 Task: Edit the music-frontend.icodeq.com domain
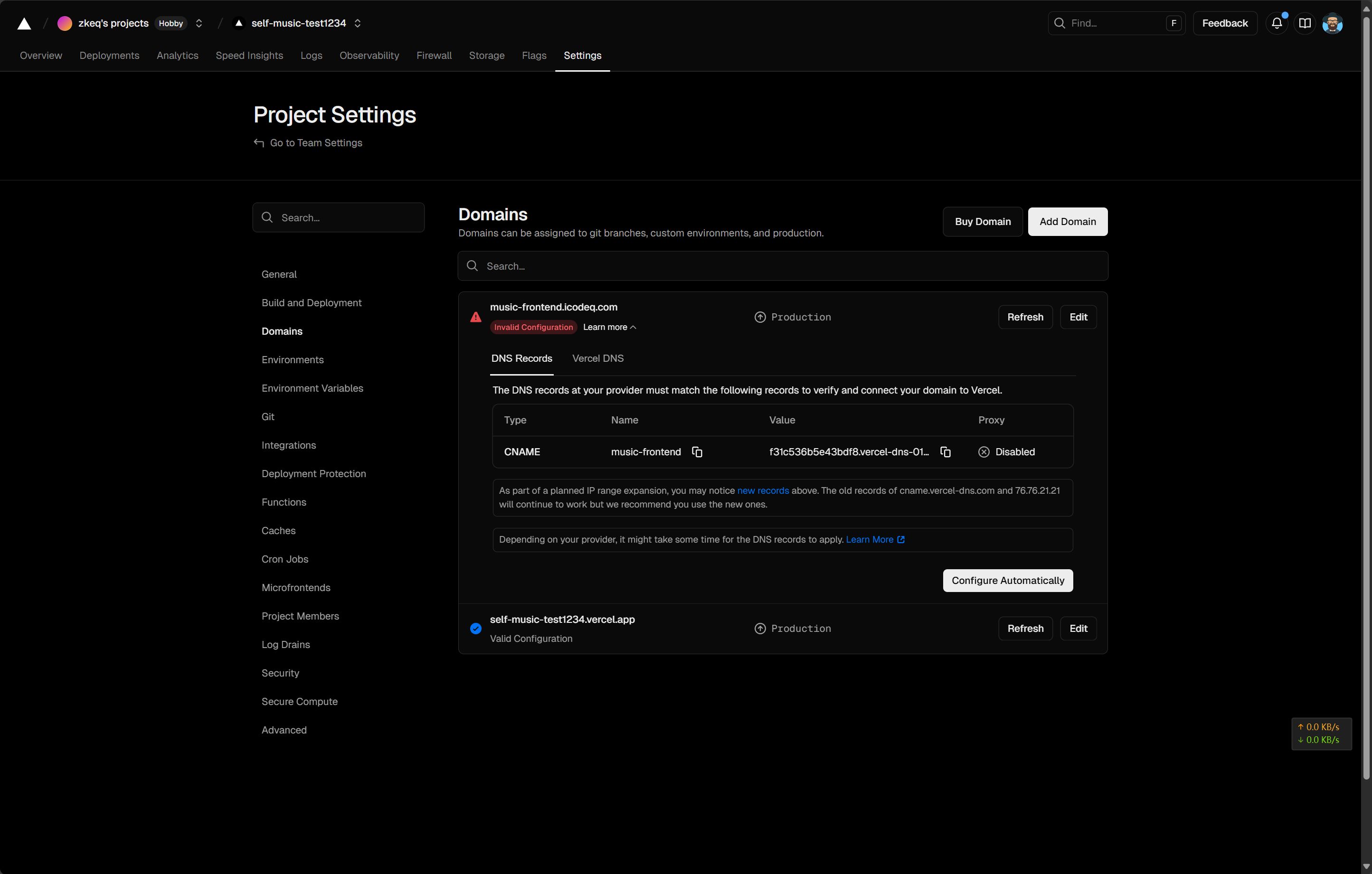pos(1078,317)
